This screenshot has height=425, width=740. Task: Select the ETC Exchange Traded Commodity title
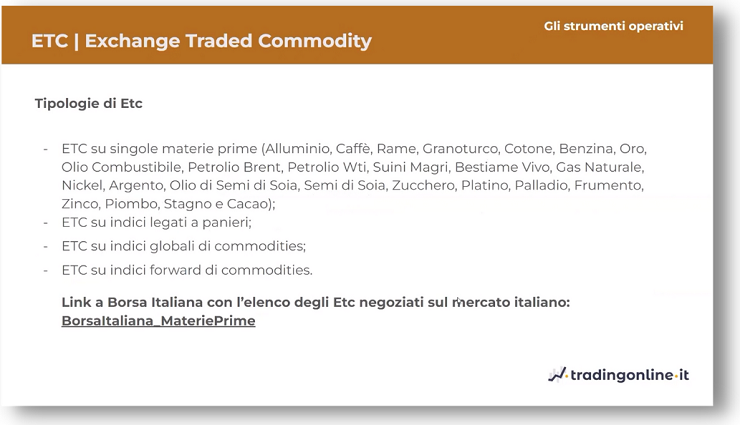(x=202, y=41)
